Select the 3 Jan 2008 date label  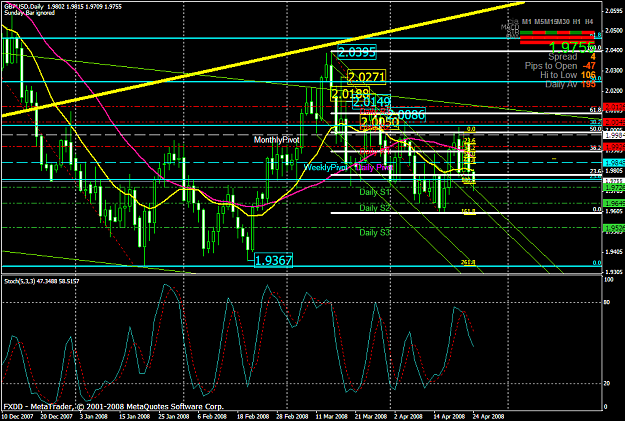94,416
